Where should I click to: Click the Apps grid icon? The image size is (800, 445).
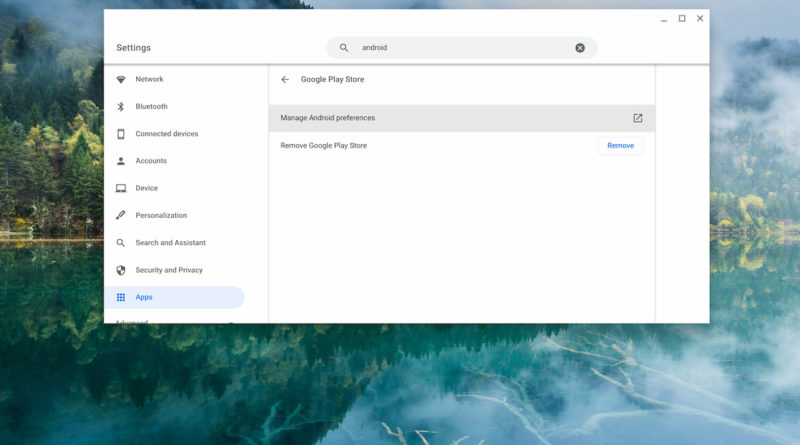pyautogui.click(x=121, y=298)
